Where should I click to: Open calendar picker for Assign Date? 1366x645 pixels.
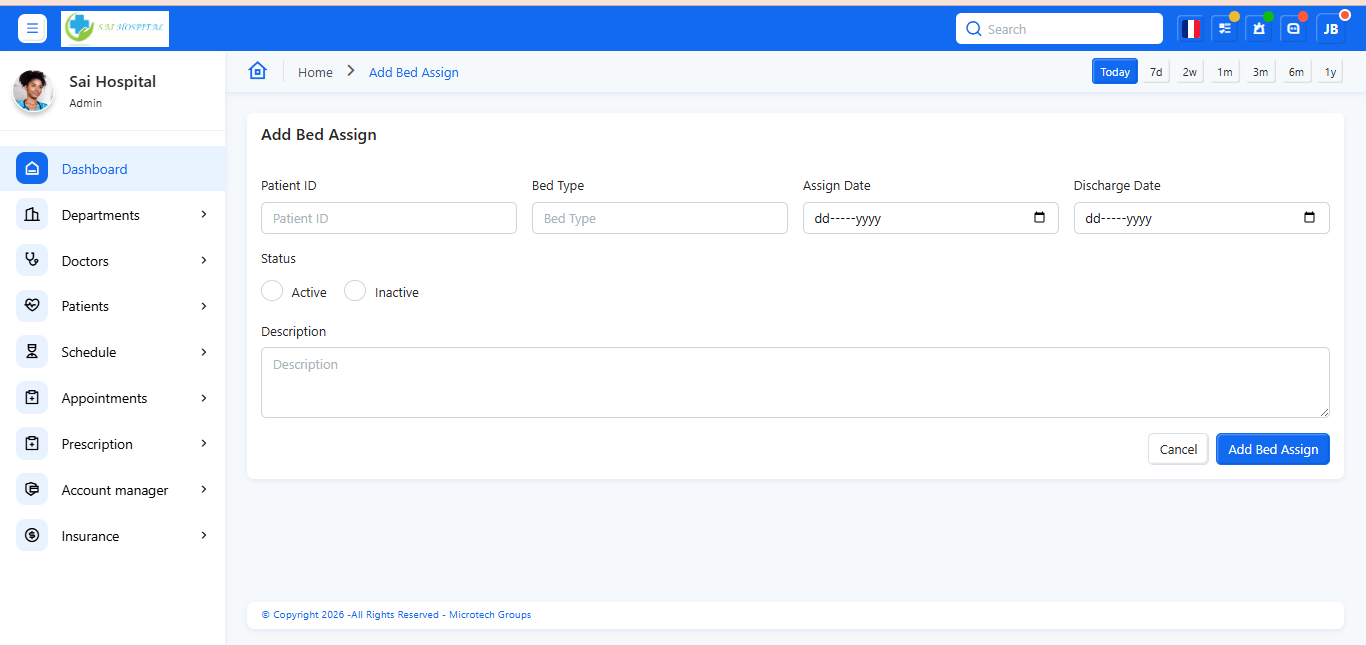click(1039, 218)
